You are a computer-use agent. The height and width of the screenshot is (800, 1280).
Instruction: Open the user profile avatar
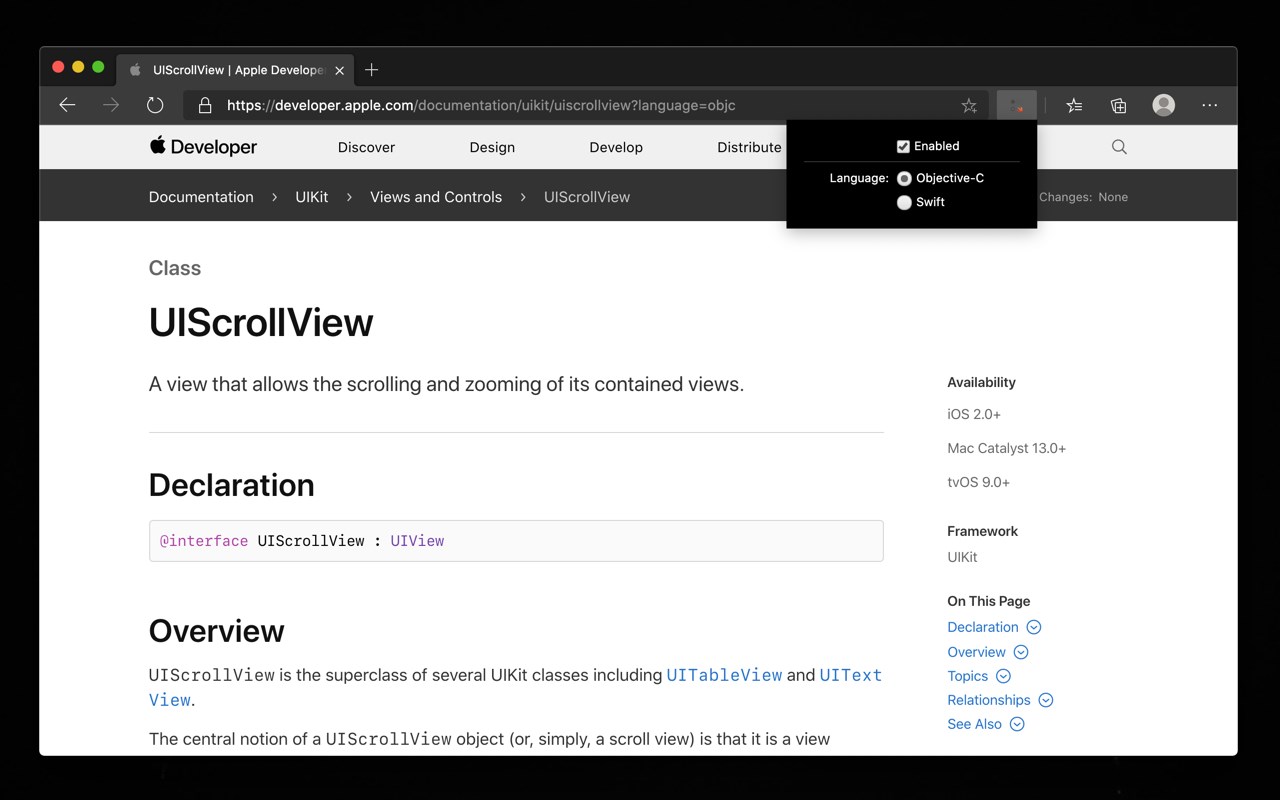click(x=1163, y=105)
